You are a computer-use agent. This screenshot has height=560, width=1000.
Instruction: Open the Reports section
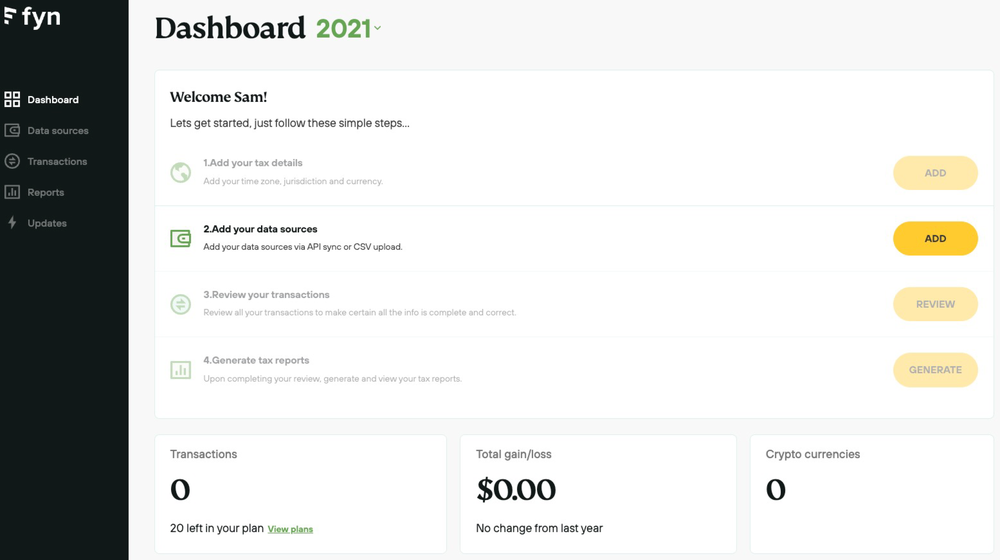tap(46, 192)
